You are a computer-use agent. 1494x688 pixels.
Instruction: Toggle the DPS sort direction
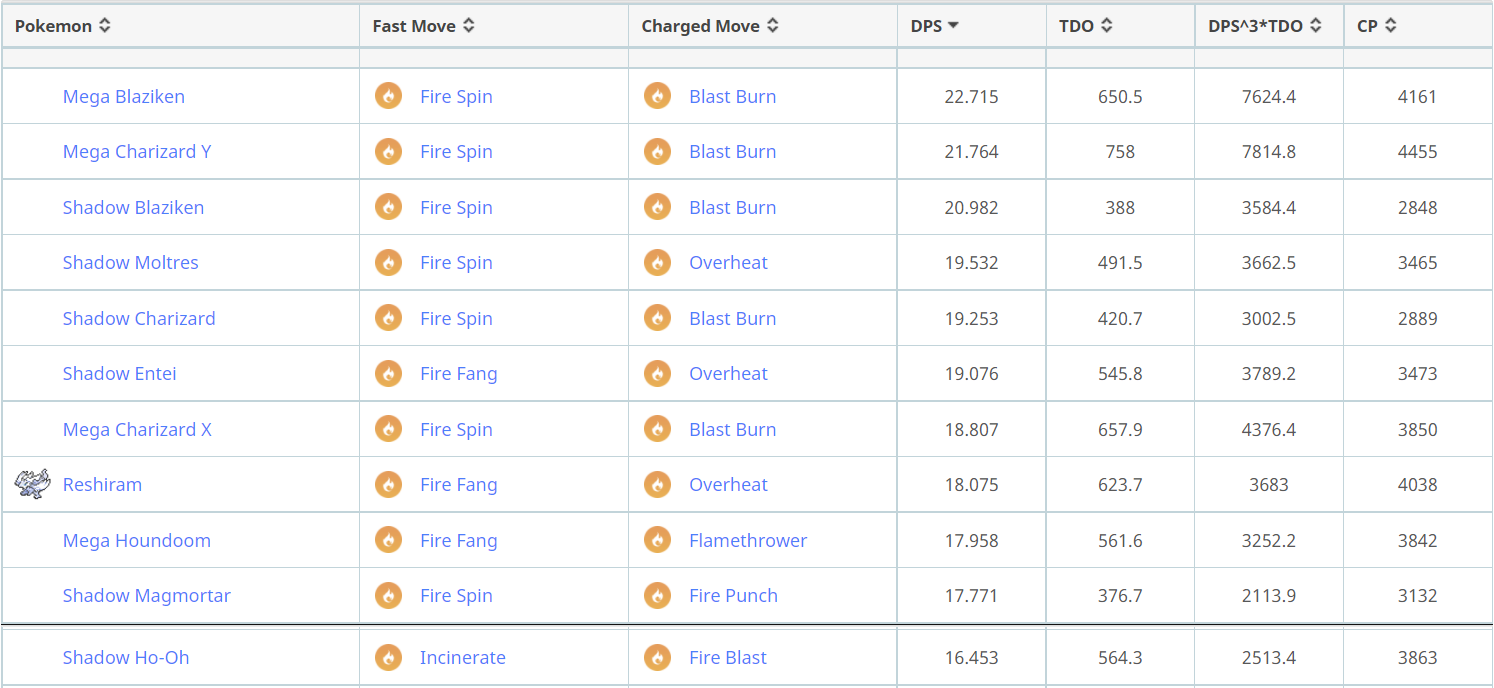click(x=935, y=26)
